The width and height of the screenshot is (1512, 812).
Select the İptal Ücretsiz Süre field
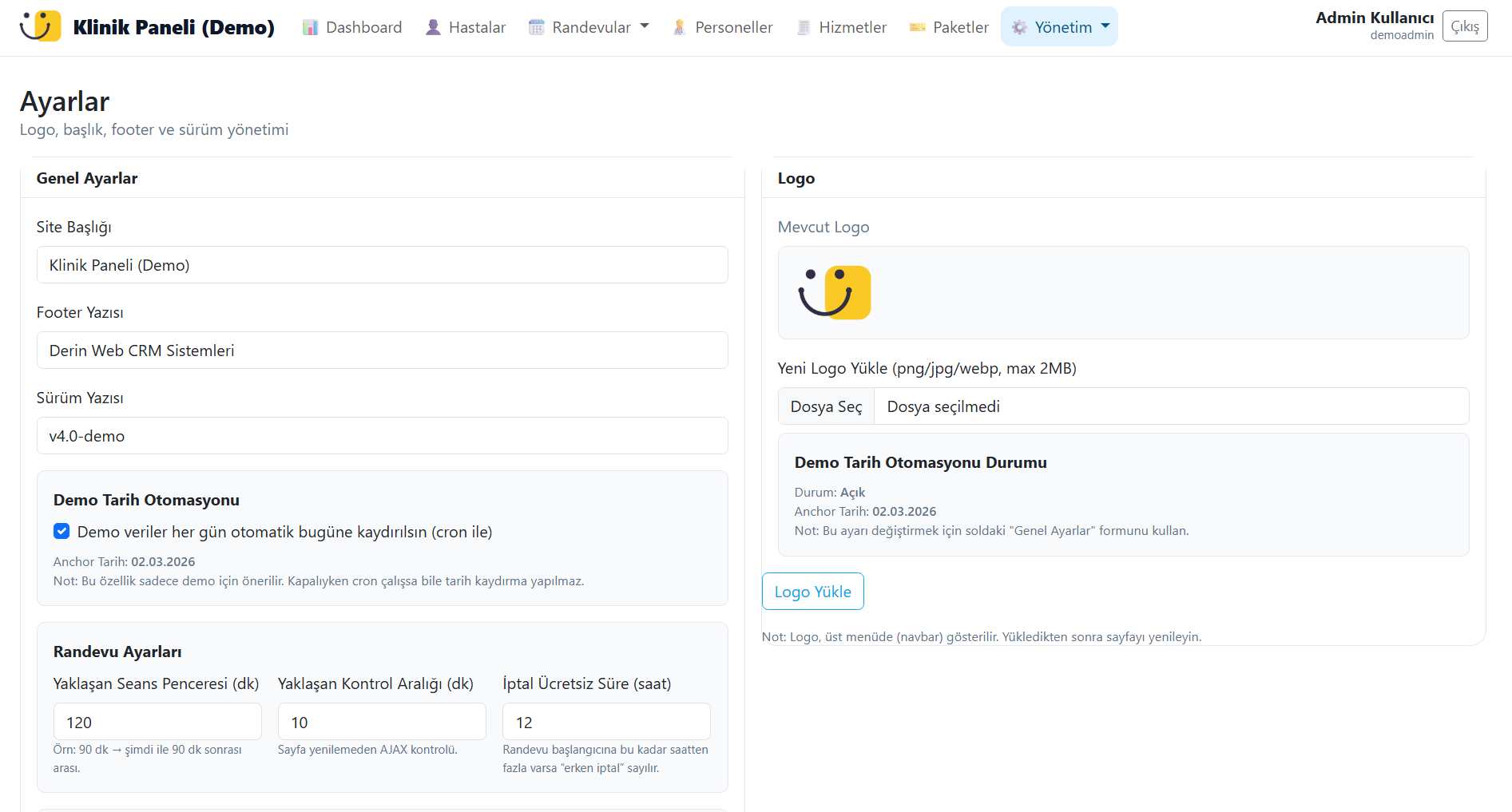pyautogui.click(x=605, y=722)
